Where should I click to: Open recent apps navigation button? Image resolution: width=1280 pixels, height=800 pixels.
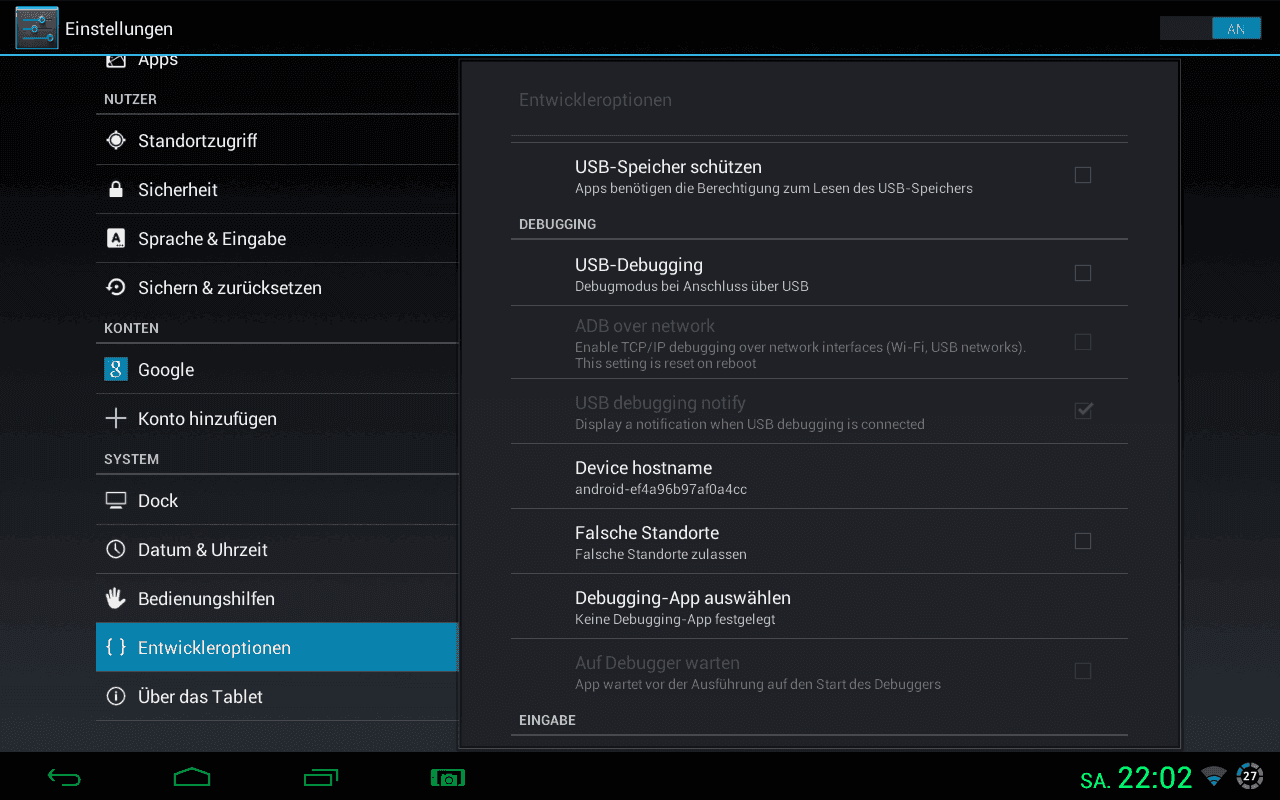(321, 777)
